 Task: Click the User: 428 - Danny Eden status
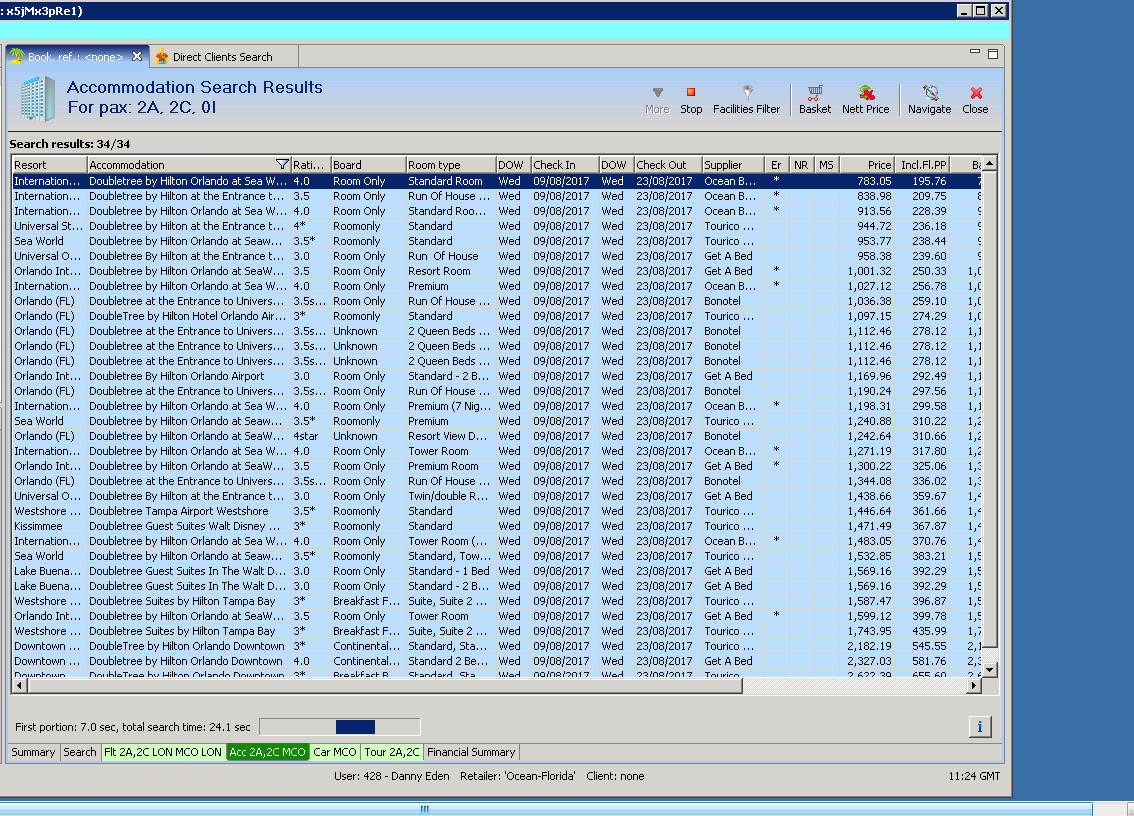(x=391, y=776)
